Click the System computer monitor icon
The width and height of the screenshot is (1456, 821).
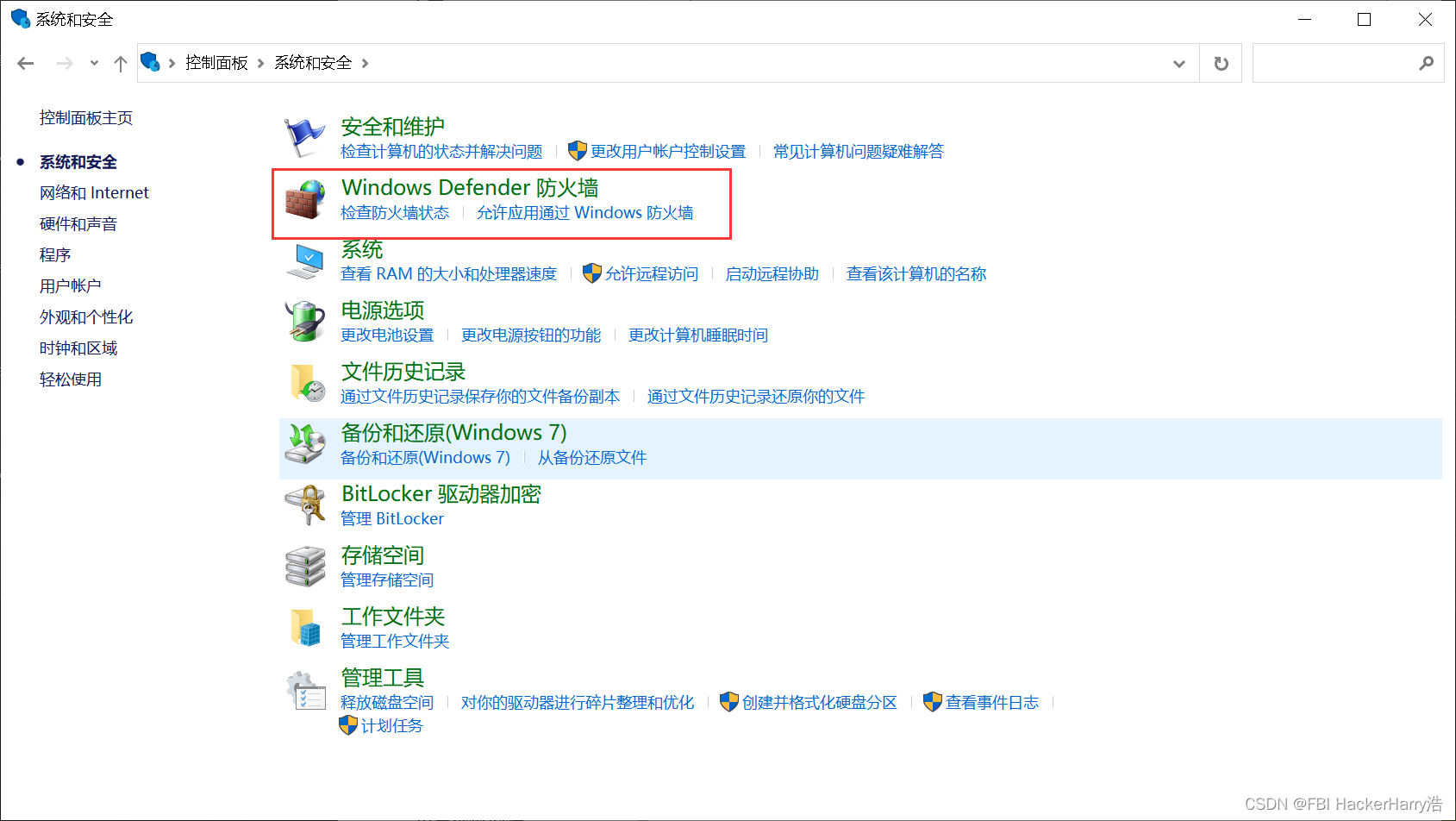[x=304, y=261]
